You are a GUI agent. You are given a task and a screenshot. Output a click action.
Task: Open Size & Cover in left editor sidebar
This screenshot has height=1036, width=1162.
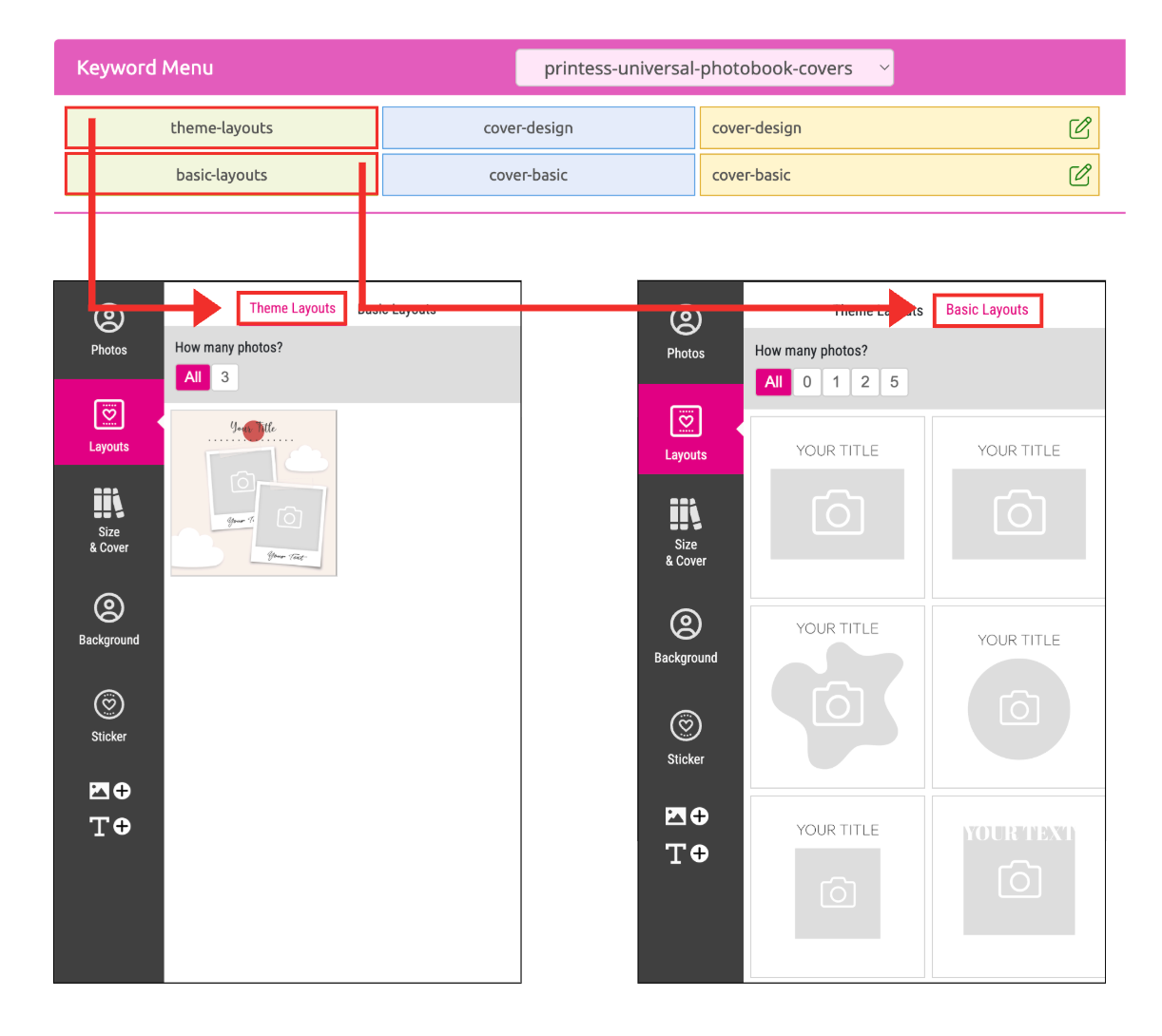click(x=109, y=519)
